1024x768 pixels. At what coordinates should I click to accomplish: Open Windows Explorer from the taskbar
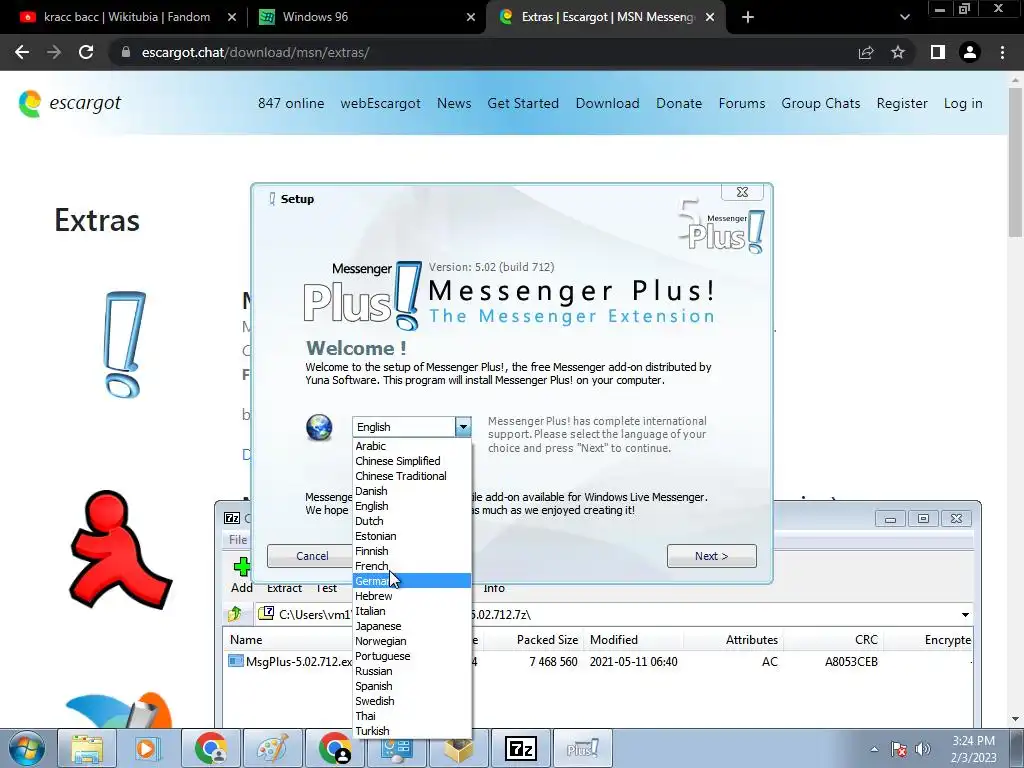point(87,748)
